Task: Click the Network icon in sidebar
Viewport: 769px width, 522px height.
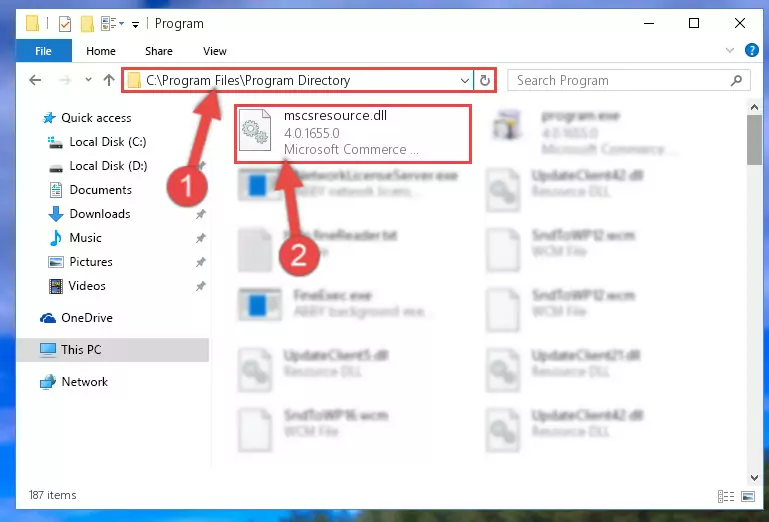Action: (48, 382)
